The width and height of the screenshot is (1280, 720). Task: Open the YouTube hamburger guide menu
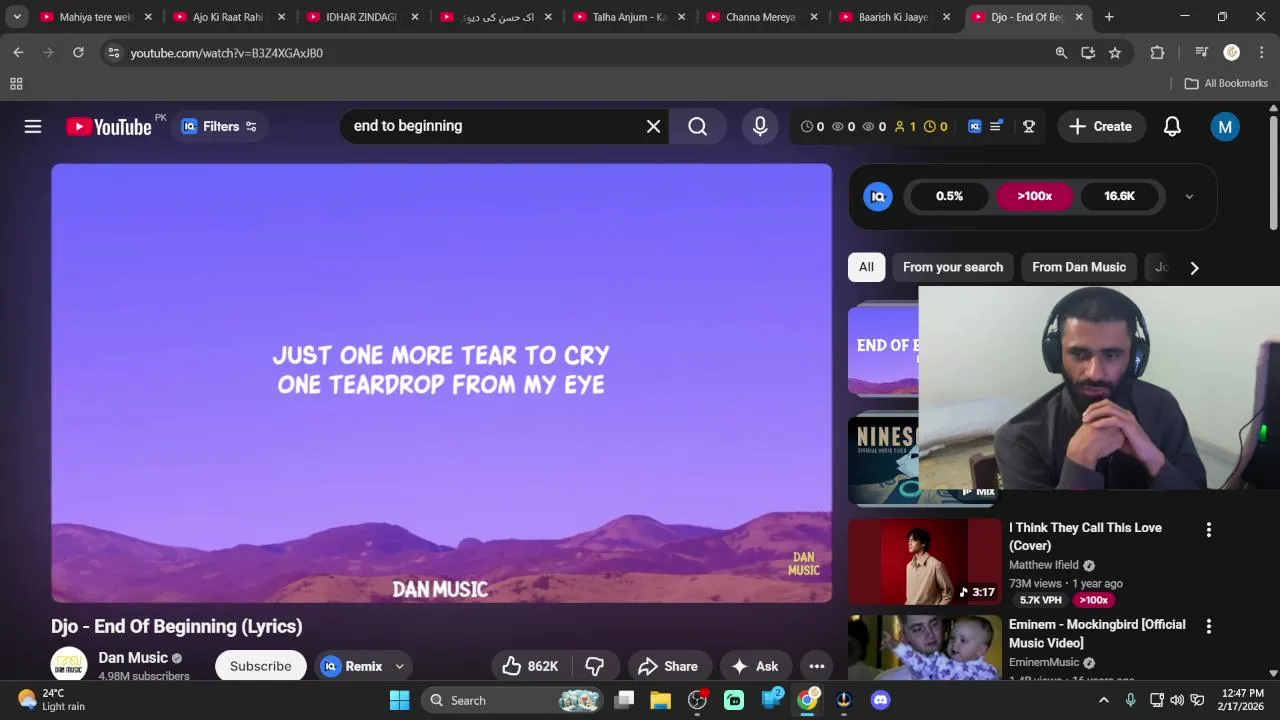click(x=33, y=126)
